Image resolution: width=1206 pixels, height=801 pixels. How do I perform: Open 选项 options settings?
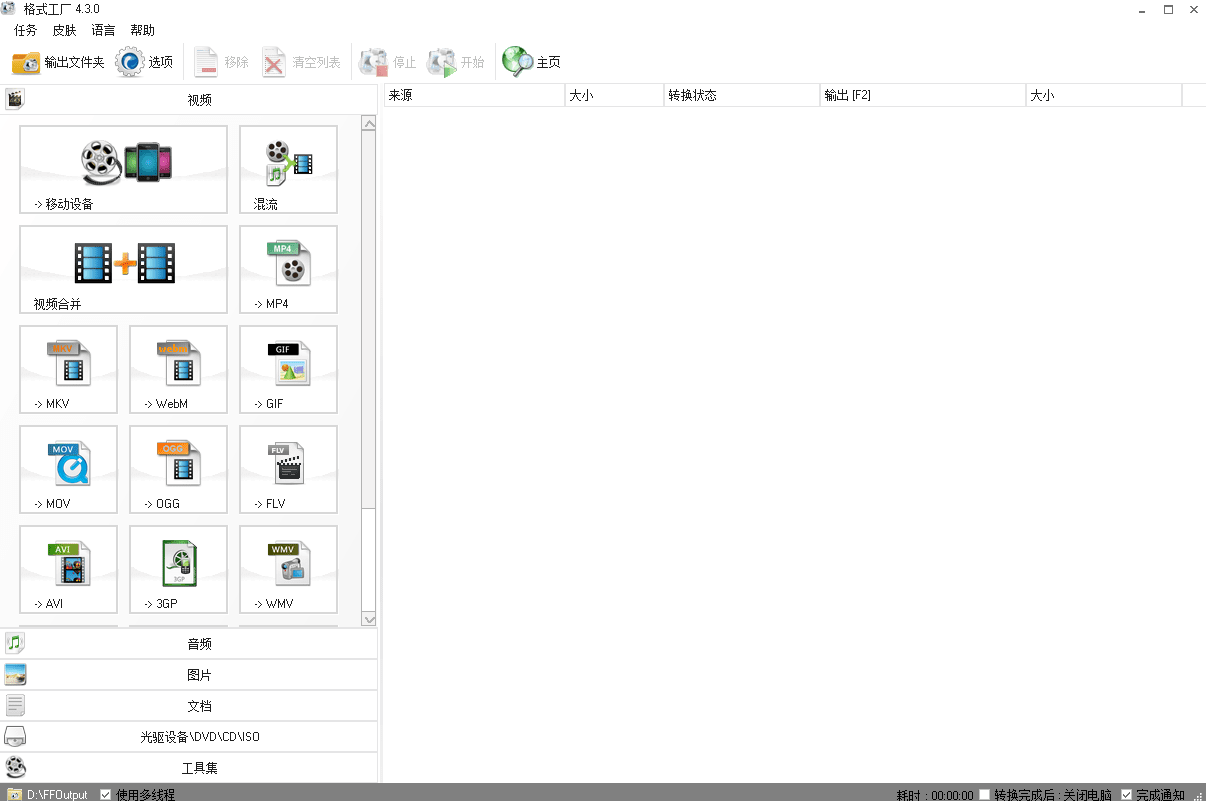145,62
